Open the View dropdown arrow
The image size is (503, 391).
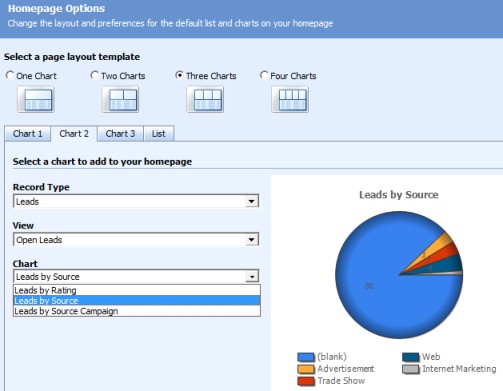tap(252, 240)
